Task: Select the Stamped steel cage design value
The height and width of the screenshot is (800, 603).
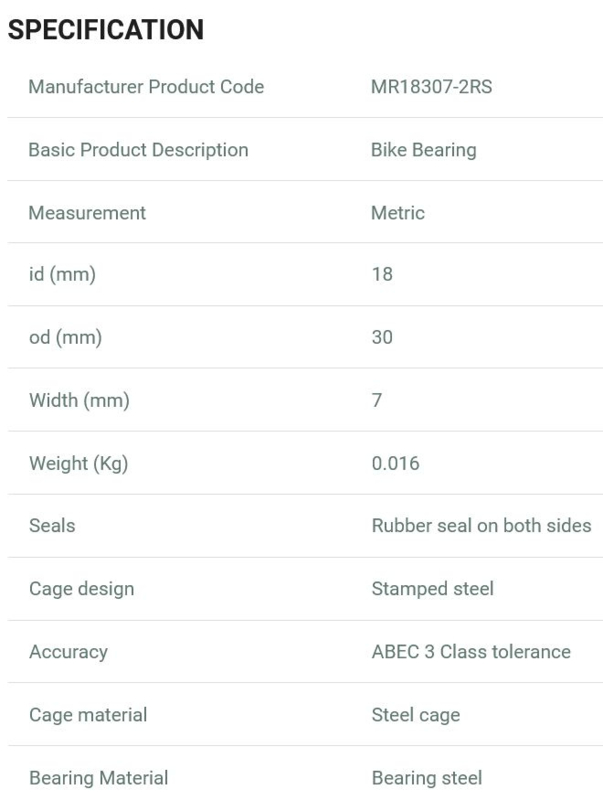Action: pos(433,589)
